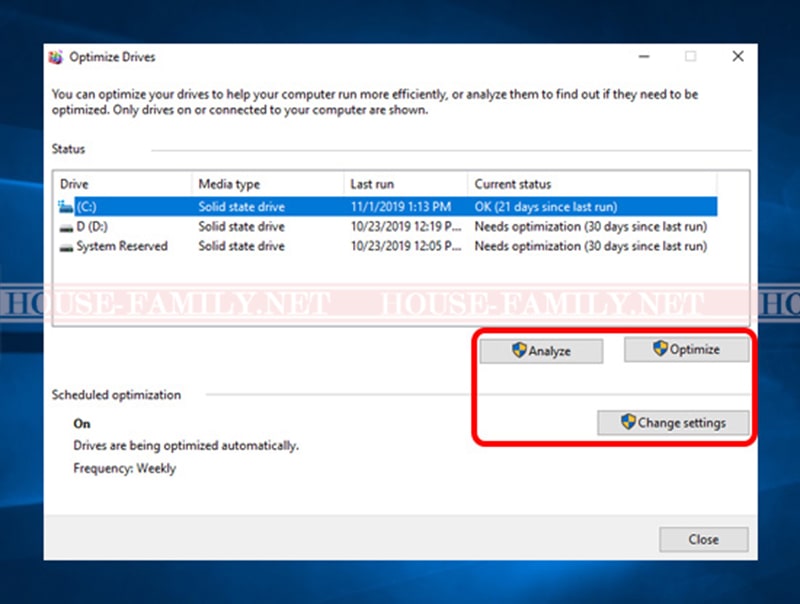Select the D (D:) row label

[92, 226]
